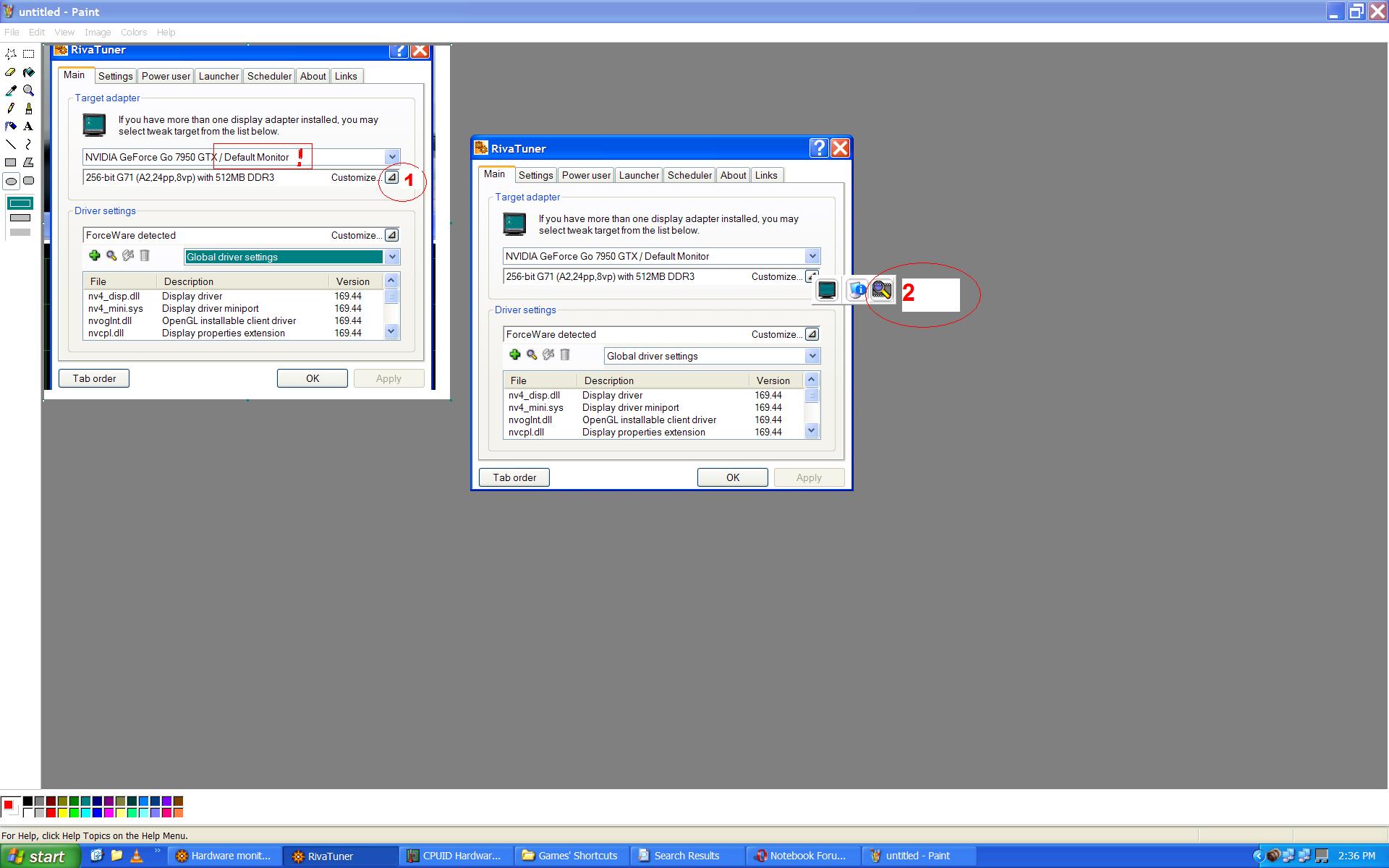Click scroll-up arrow of floating RivaTuner file list

pyautogui.click(x=812, y=380)
